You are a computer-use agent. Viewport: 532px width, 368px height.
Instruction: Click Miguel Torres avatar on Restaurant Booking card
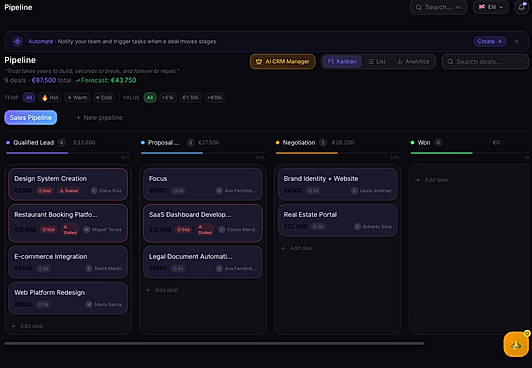(87, 230)
